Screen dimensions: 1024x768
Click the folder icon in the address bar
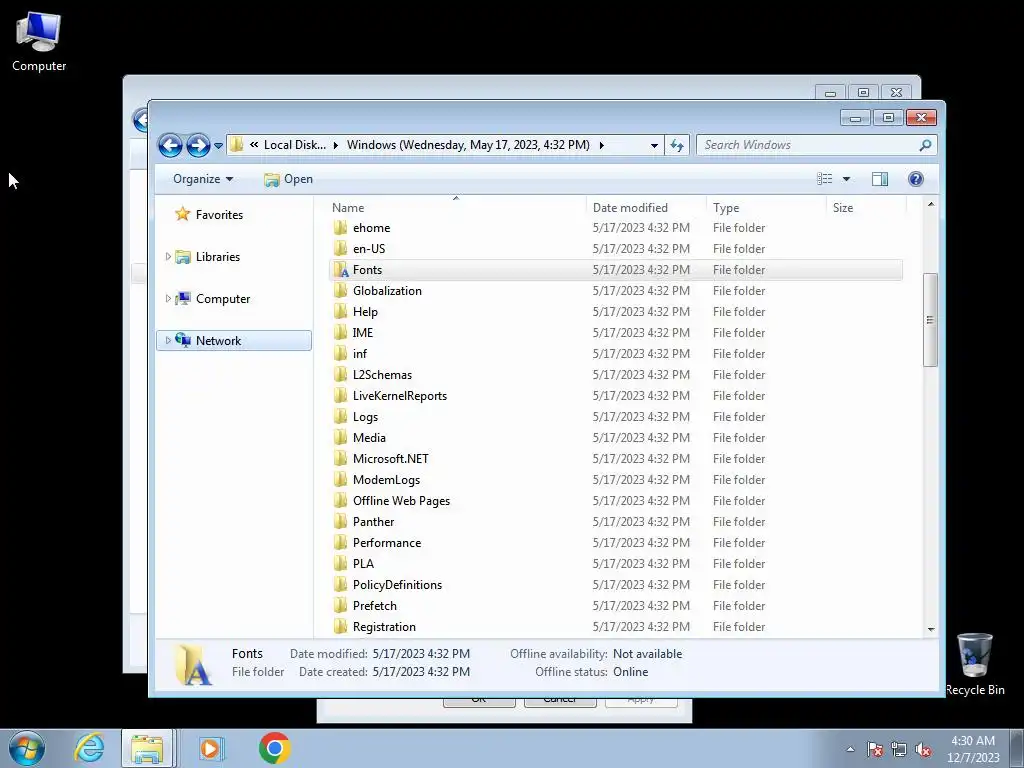tap(237, 145)
